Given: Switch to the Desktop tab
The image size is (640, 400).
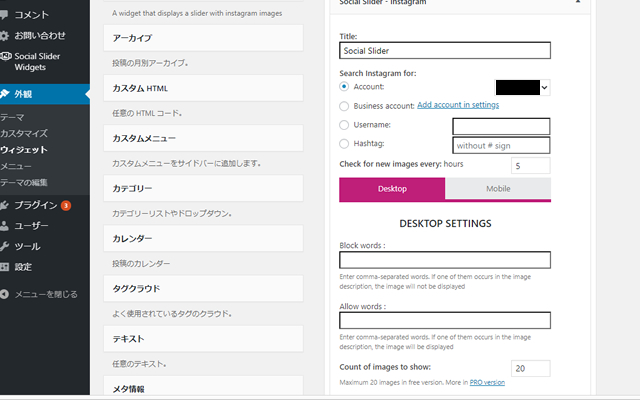Looking at the screenshot, I should click(392, 189).
